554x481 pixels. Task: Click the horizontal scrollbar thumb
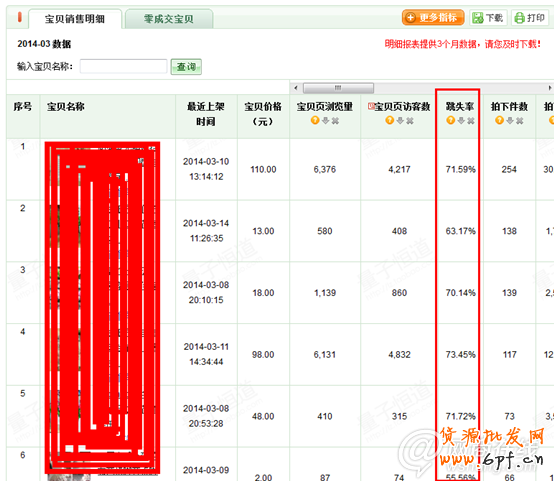coord(338,88)
